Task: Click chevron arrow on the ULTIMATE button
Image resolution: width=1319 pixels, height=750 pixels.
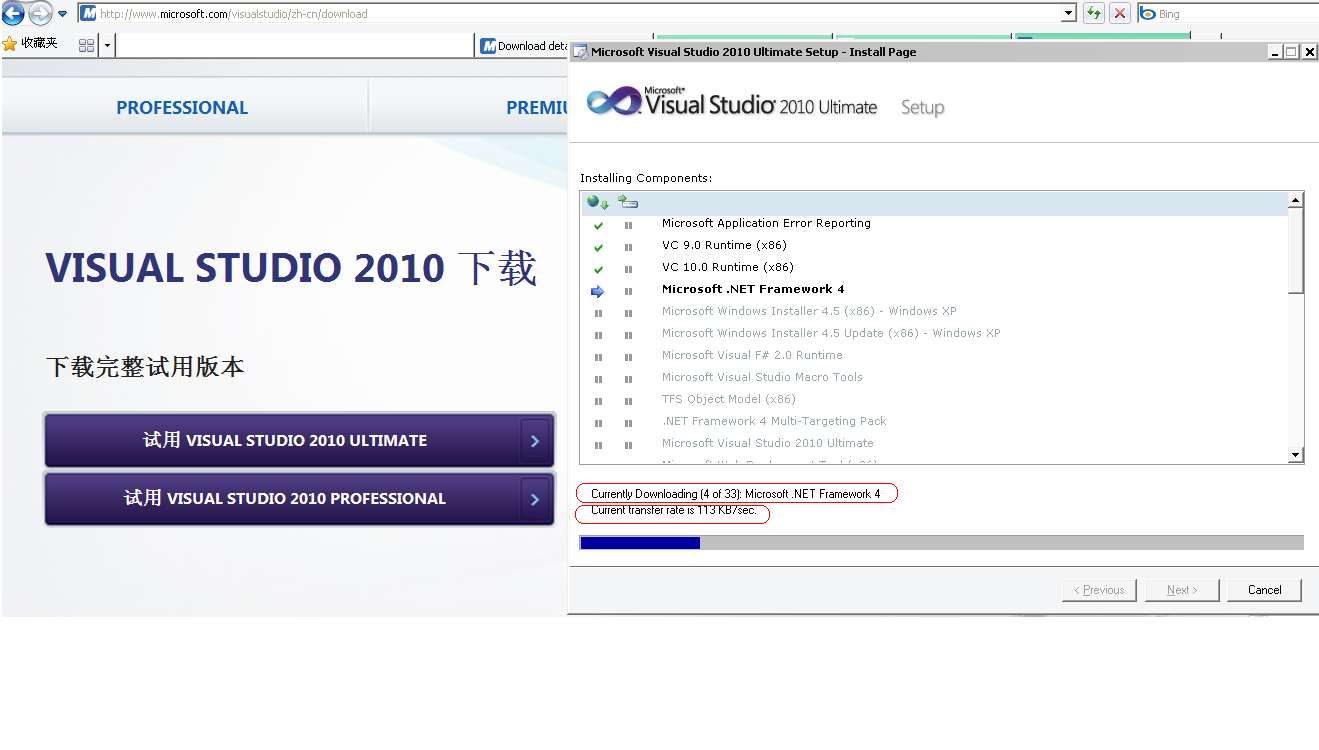Action: pyautogui.click(x=535, y=441)
